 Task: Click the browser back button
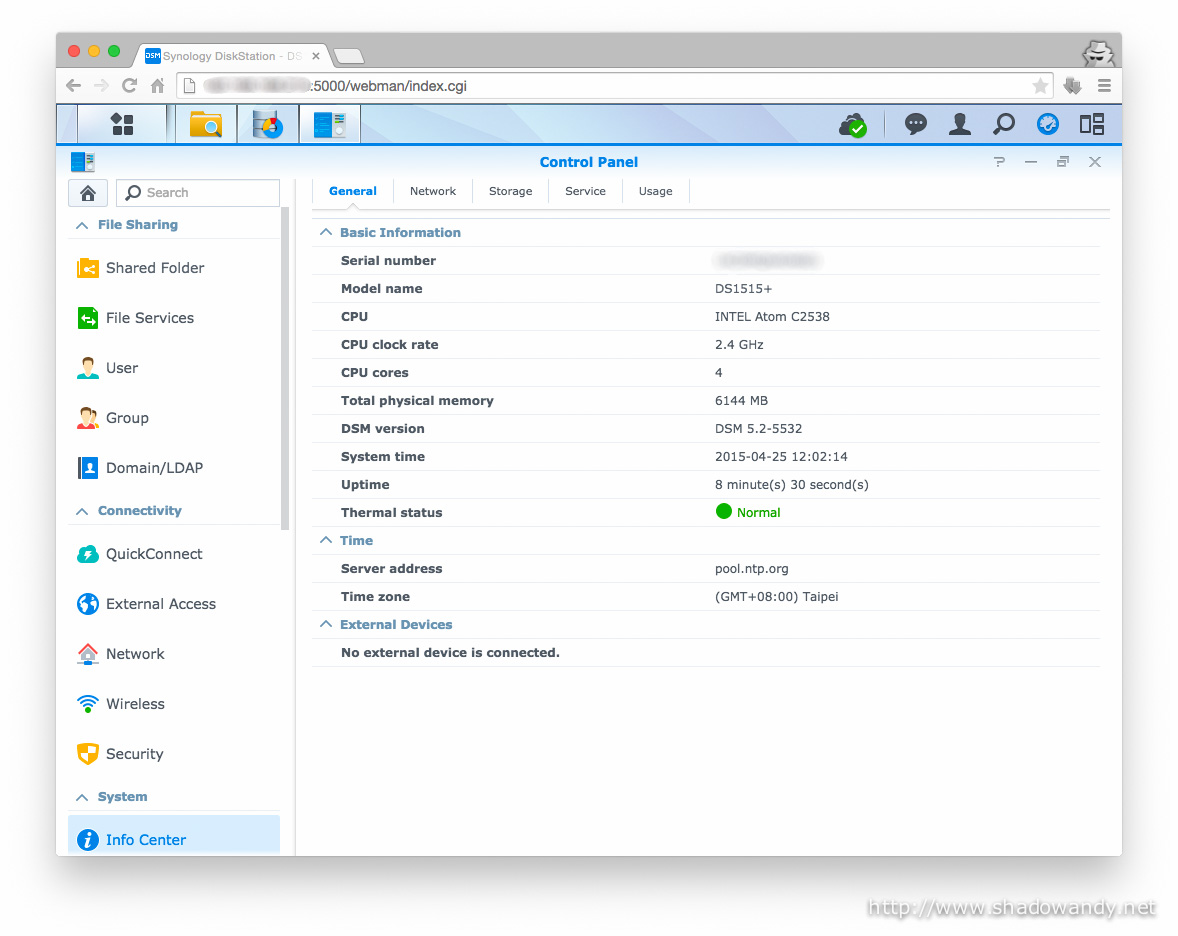pyautogui.click(x=74, y=86)
